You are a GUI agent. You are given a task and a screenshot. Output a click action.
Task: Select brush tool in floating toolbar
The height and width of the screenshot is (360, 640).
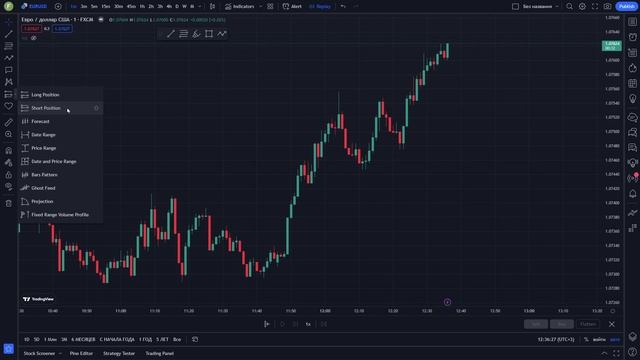click(x=196, y=34)
